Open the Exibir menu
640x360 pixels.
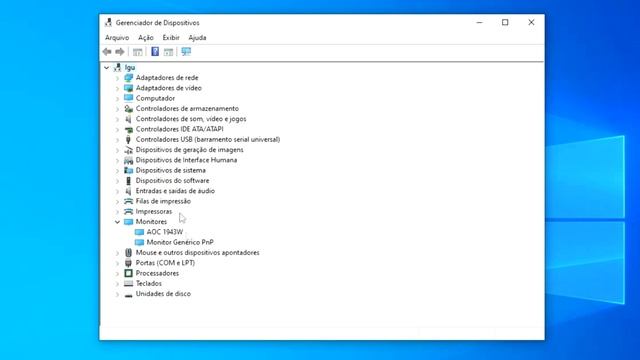(171, 38)
